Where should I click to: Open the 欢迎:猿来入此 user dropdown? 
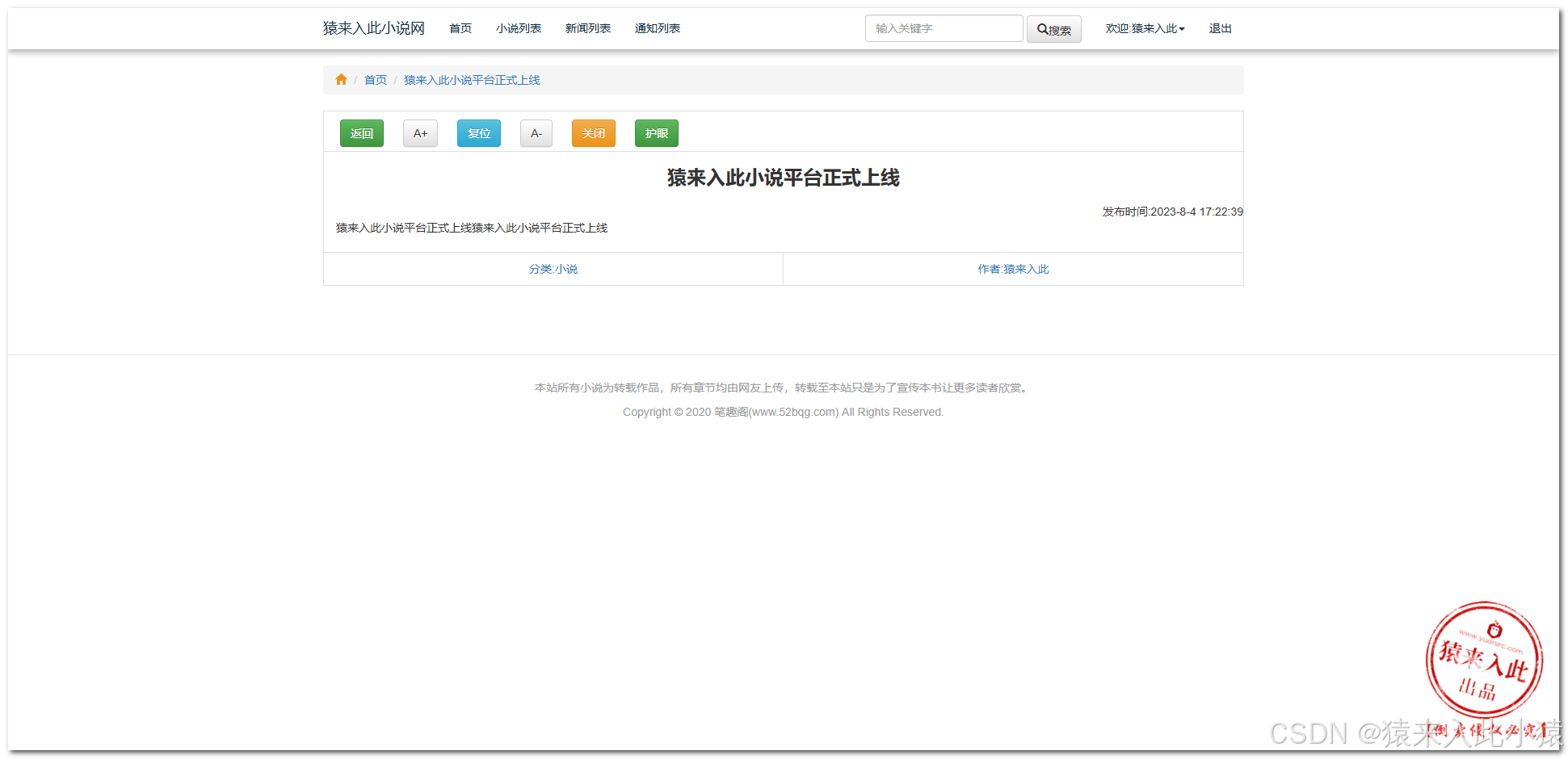pyautogui.click(x=1145, y=28)
